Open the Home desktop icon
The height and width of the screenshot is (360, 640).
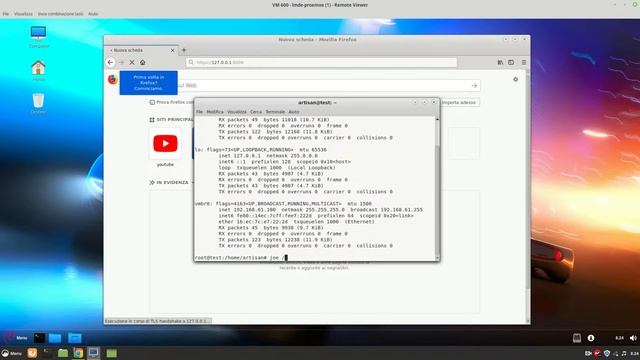pyautogui.click(x=38, y=70)
